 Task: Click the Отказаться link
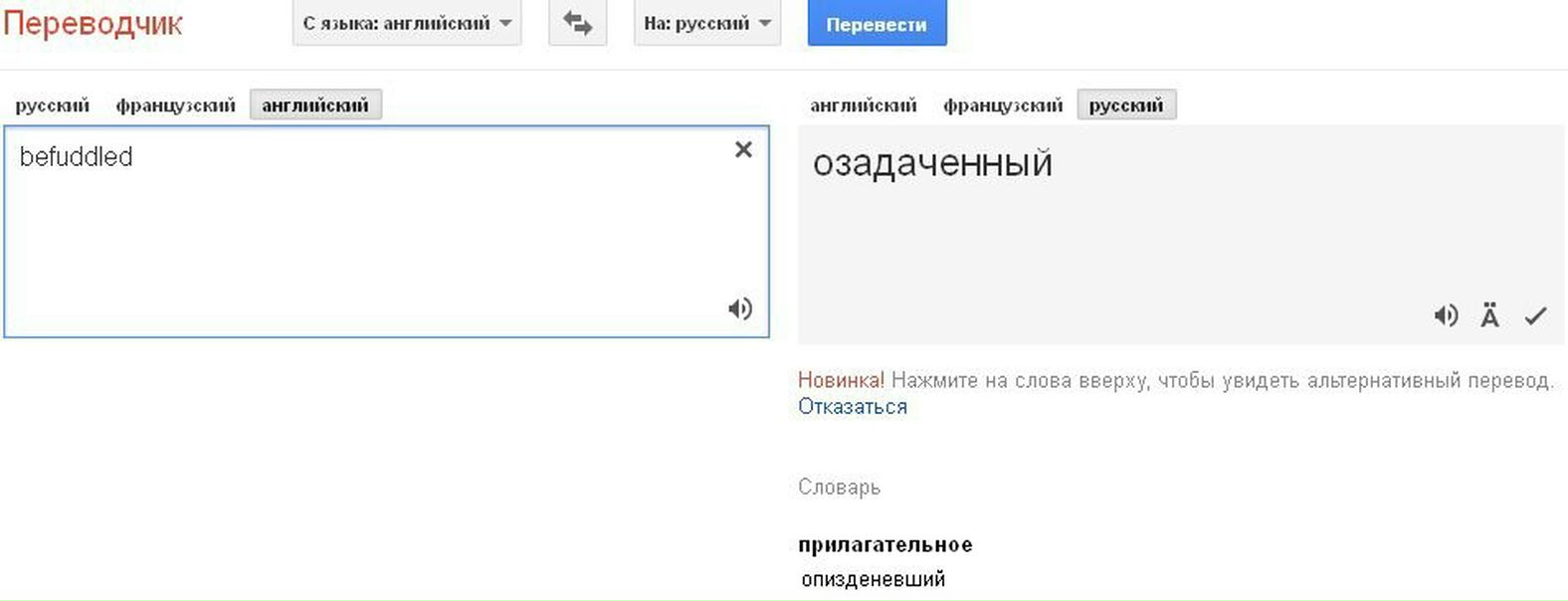tap(853, 407)
